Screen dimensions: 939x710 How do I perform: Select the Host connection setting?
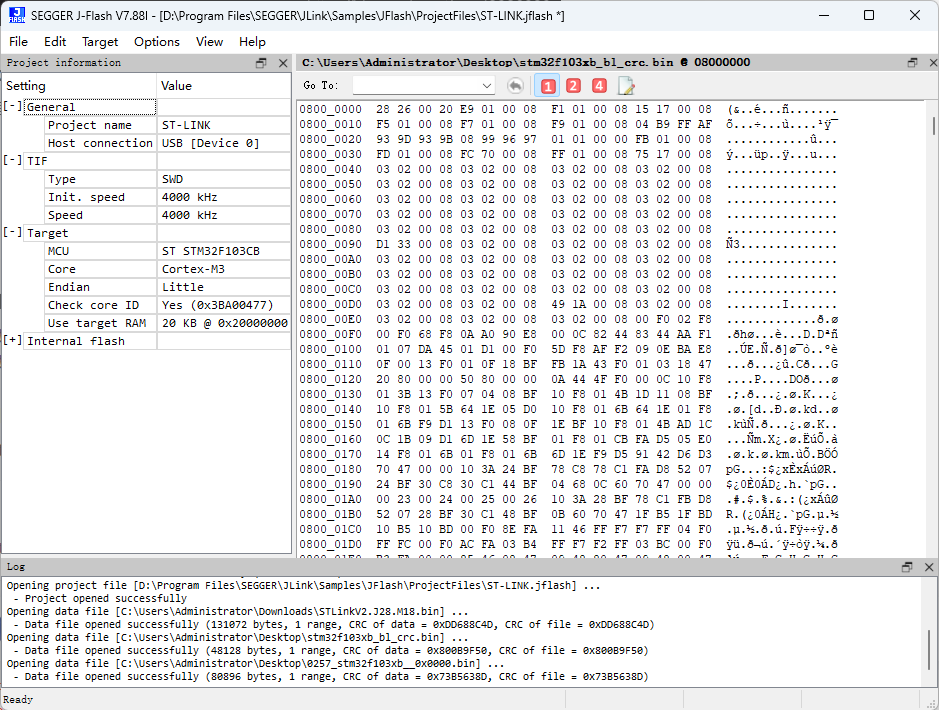[100, 143]
